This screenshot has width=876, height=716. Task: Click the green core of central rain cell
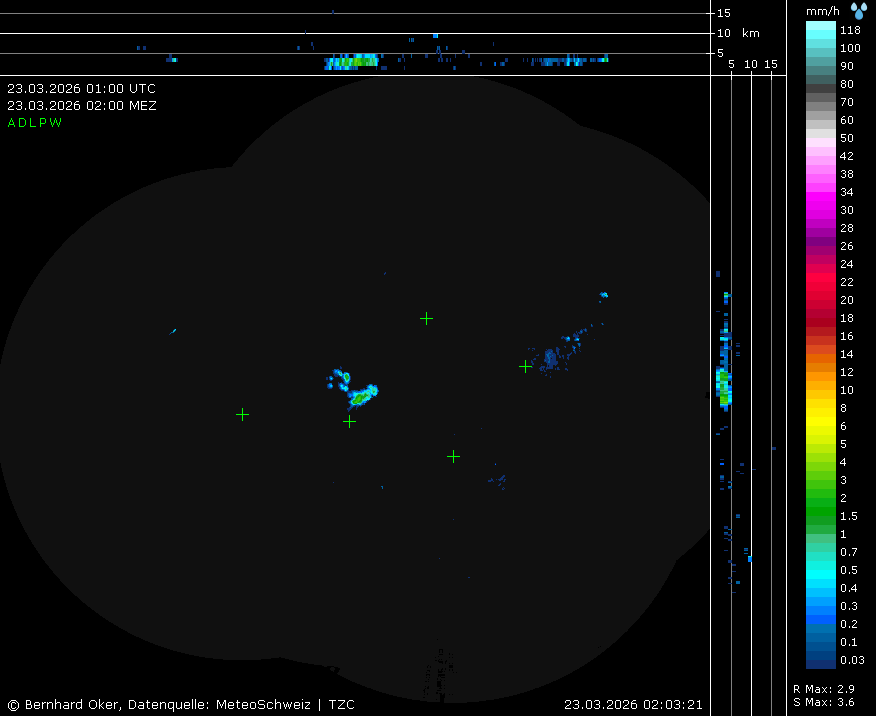(359, 397)
